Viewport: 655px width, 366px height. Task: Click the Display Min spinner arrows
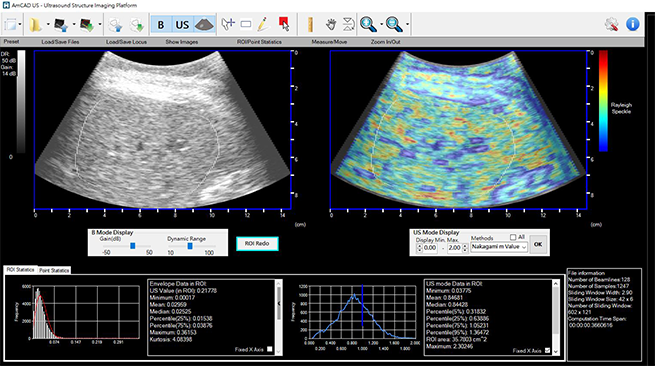[419, 248]
